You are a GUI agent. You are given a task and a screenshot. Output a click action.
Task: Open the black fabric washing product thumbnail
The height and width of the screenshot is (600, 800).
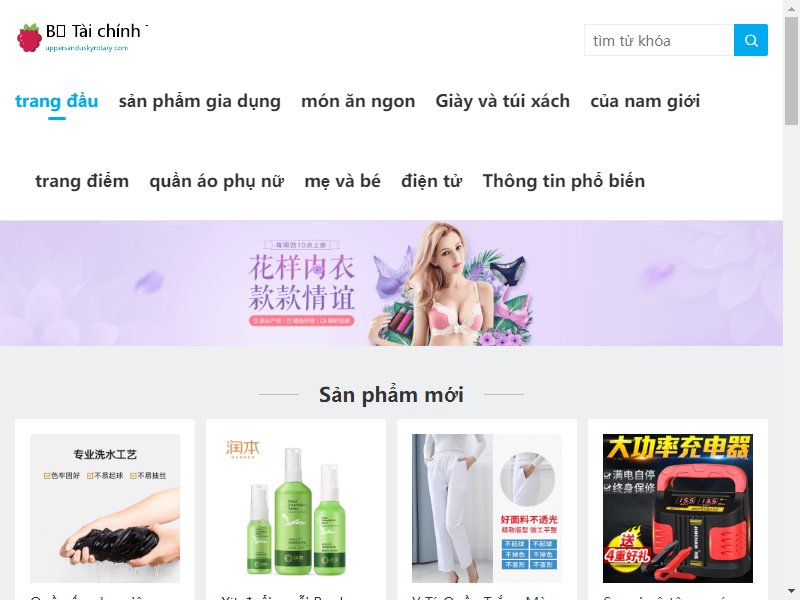pyautogui.click(x=105, y=508)
